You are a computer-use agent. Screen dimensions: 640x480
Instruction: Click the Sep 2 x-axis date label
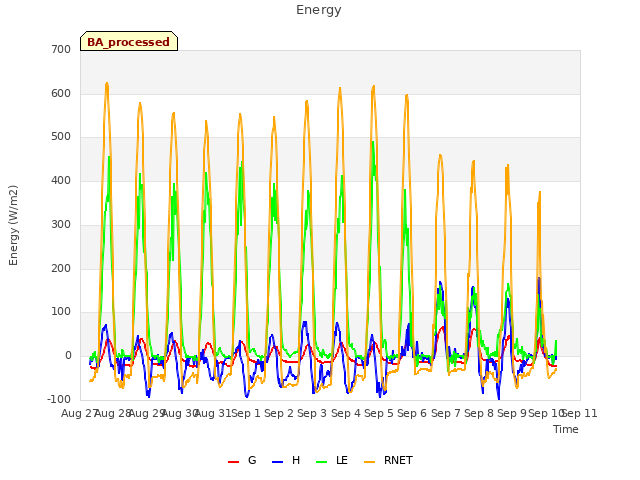tap(279, 413)
